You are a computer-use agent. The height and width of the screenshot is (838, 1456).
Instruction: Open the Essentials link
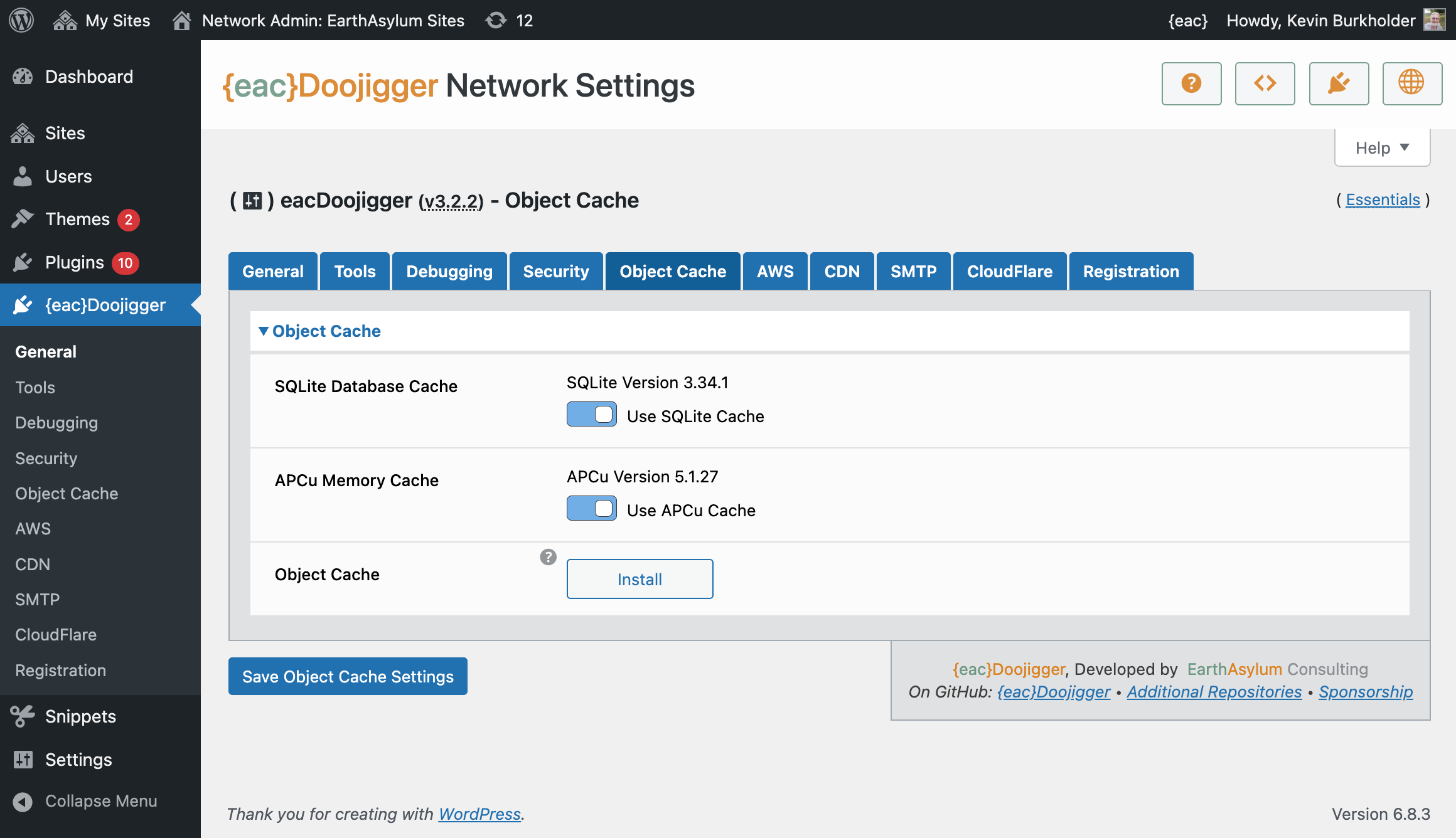pyautogui.click(x=1383, y=199)
